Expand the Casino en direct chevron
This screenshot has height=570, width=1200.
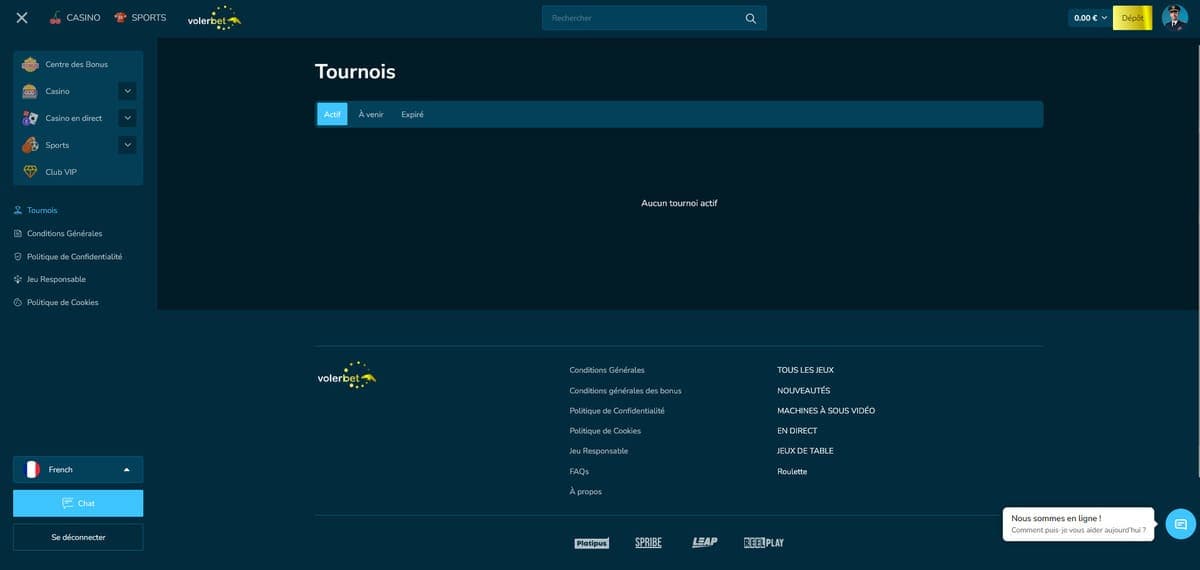pyautogui.click(x=127, y=118)
